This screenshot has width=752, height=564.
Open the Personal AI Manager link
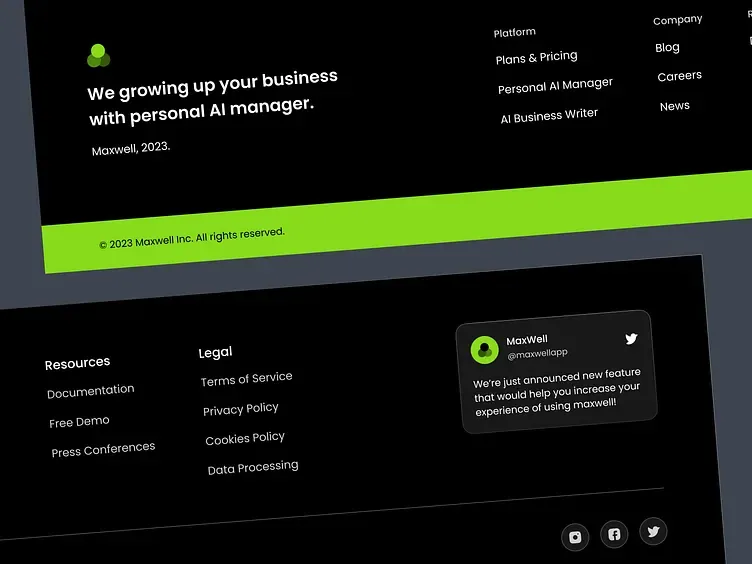coord(555,86)
